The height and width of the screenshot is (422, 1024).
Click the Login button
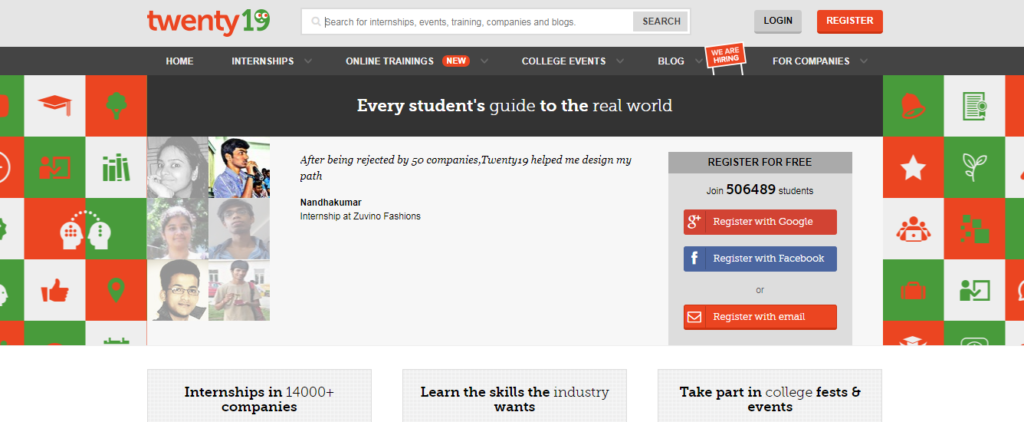(x=778, y=21)
